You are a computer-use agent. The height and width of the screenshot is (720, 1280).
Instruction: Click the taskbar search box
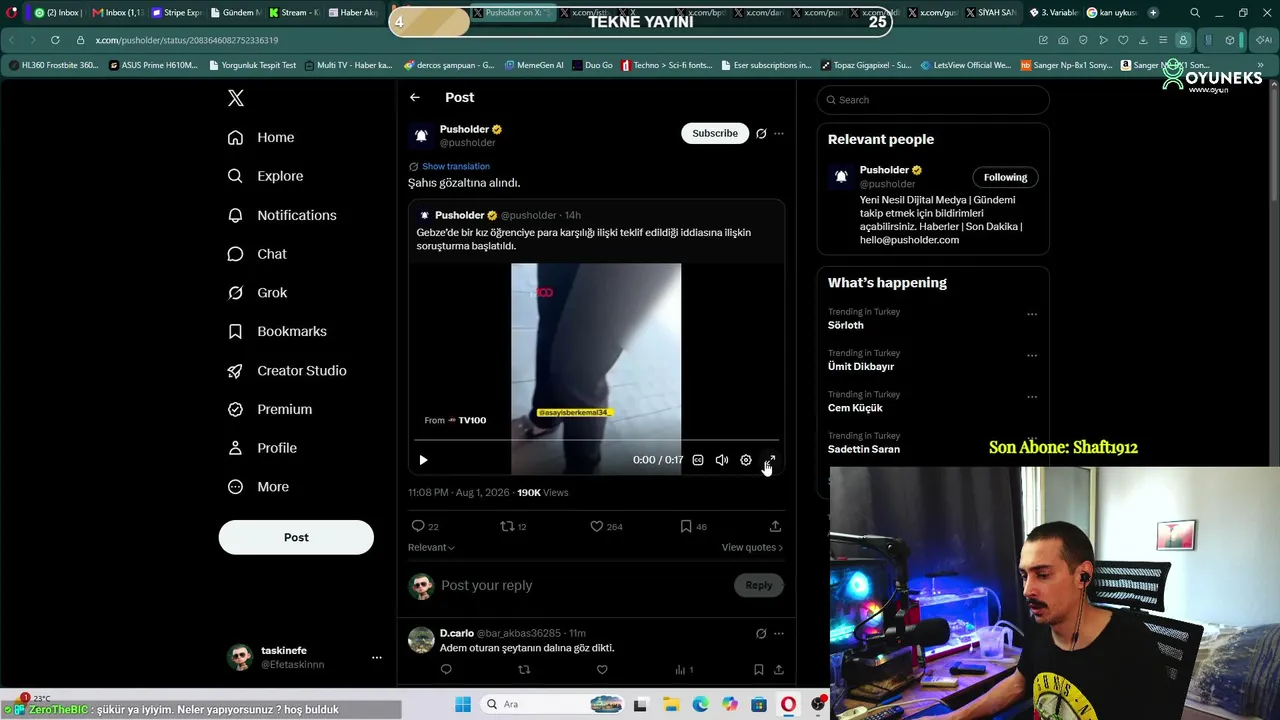(553, 704)
